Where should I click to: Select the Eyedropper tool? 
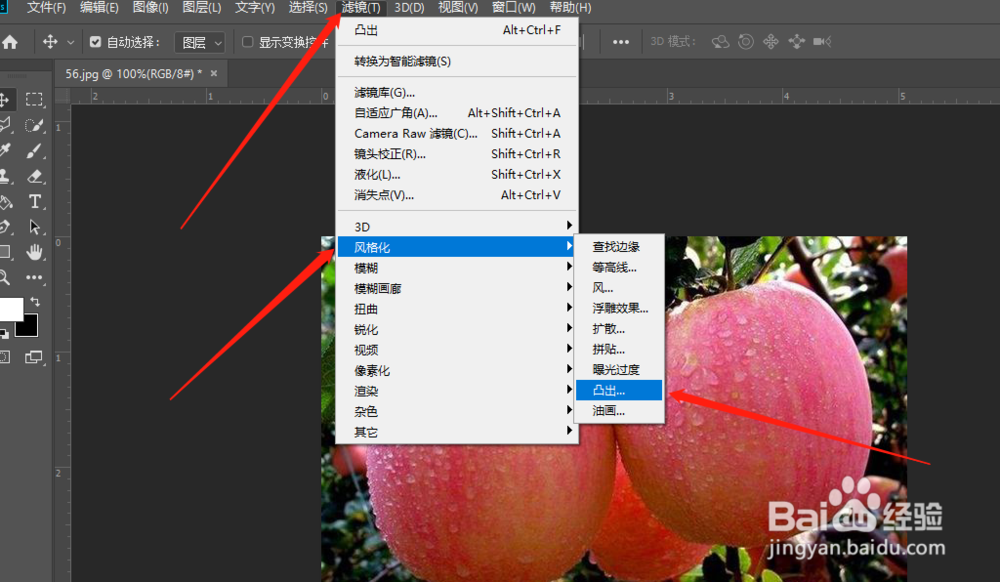point(5,150)
